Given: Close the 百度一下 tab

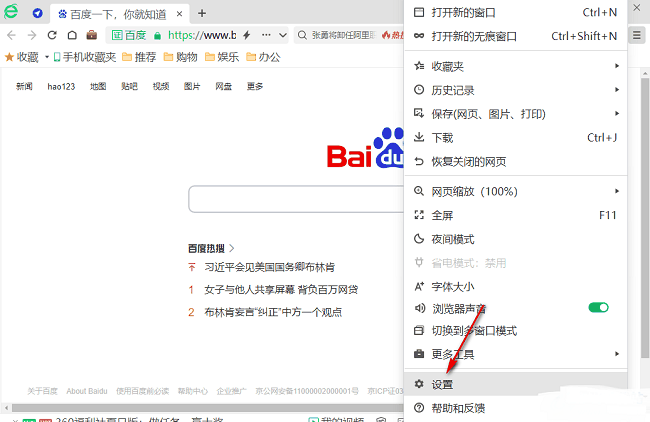Looking at the screenshot, I should click(179, 14).
